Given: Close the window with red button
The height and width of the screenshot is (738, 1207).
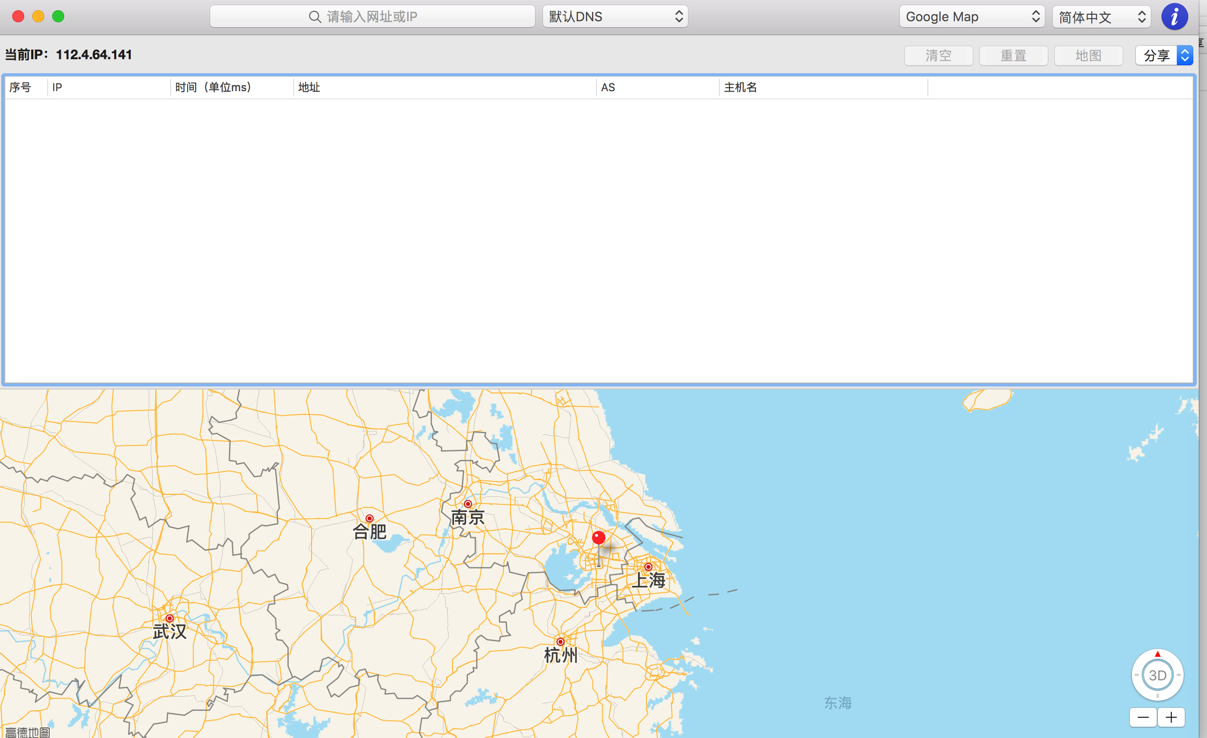Looking at the screenshot, I should [x=18, y=16].
